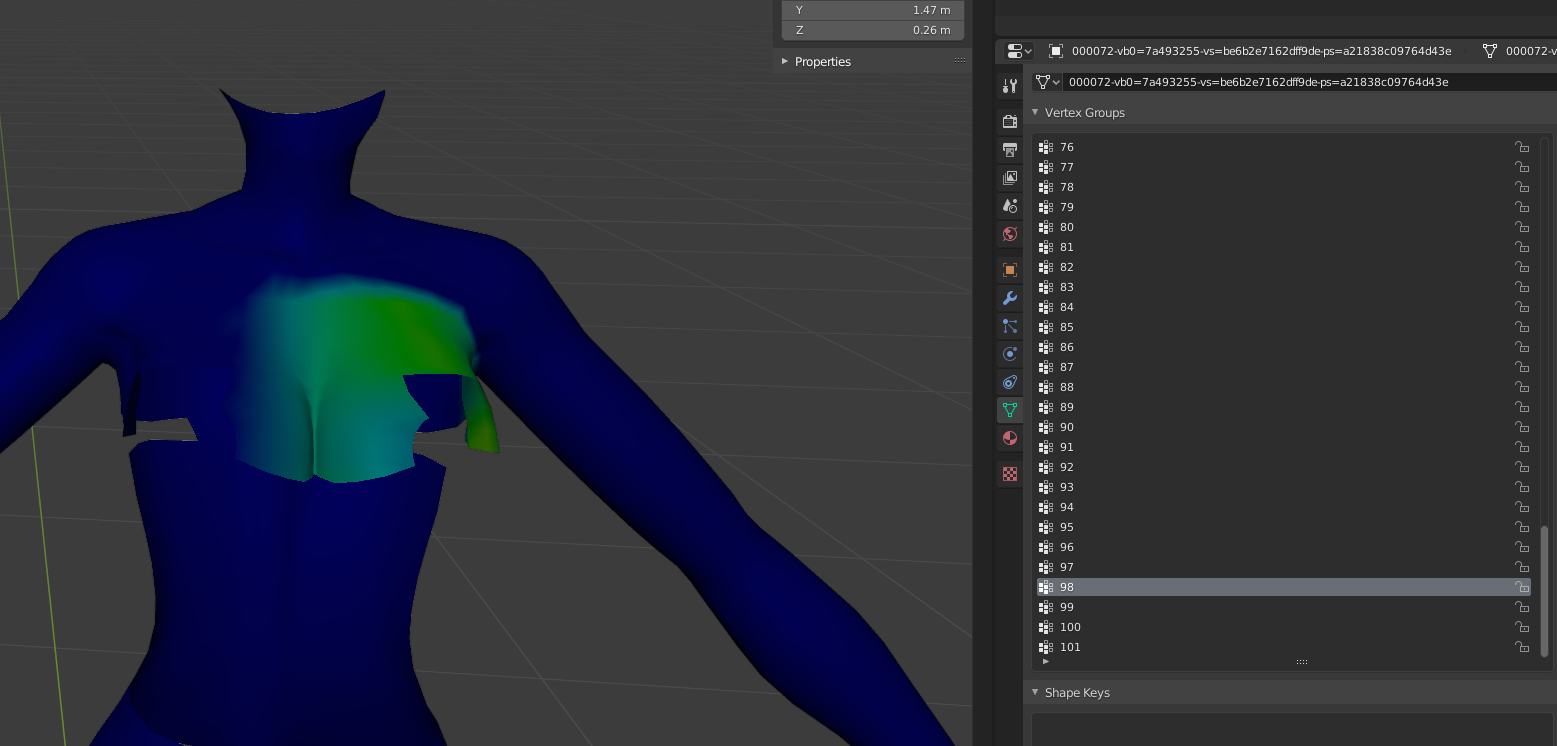Open the World properties tab
This screenshot has width=1557, height=746.
1010,234
